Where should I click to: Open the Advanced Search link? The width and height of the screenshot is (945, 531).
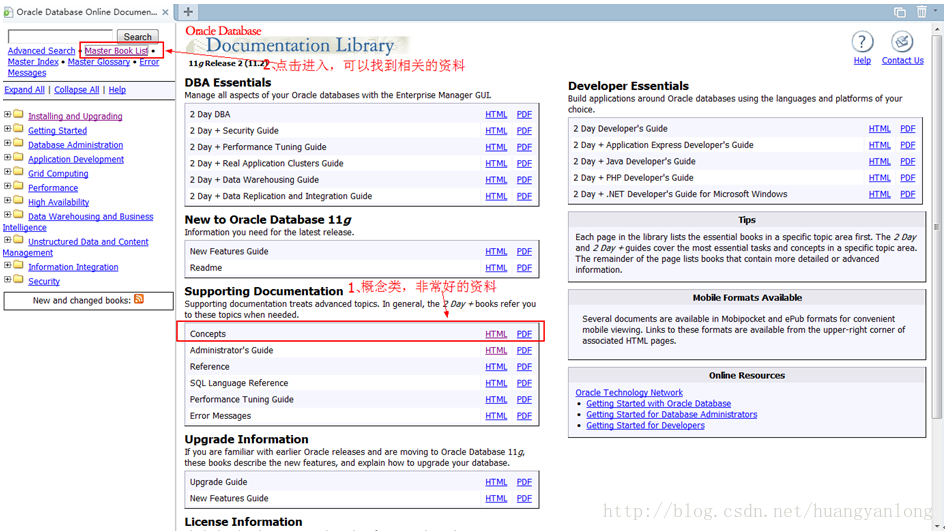coord(42,51)
